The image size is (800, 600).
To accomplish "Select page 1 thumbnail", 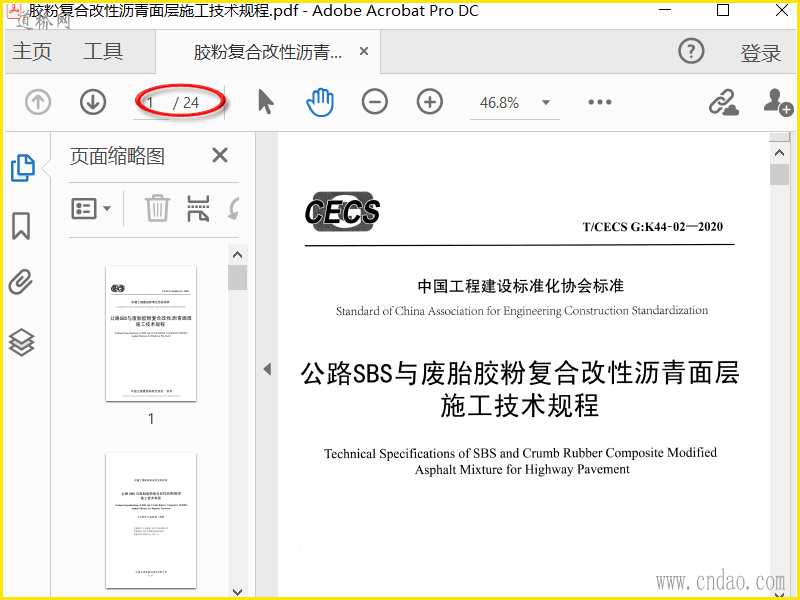I will coord(151,333).
